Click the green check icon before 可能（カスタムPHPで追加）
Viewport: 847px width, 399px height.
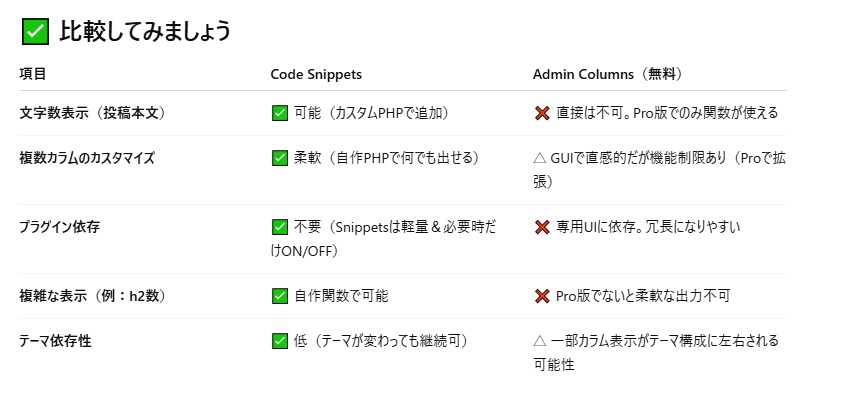point(280,113)
